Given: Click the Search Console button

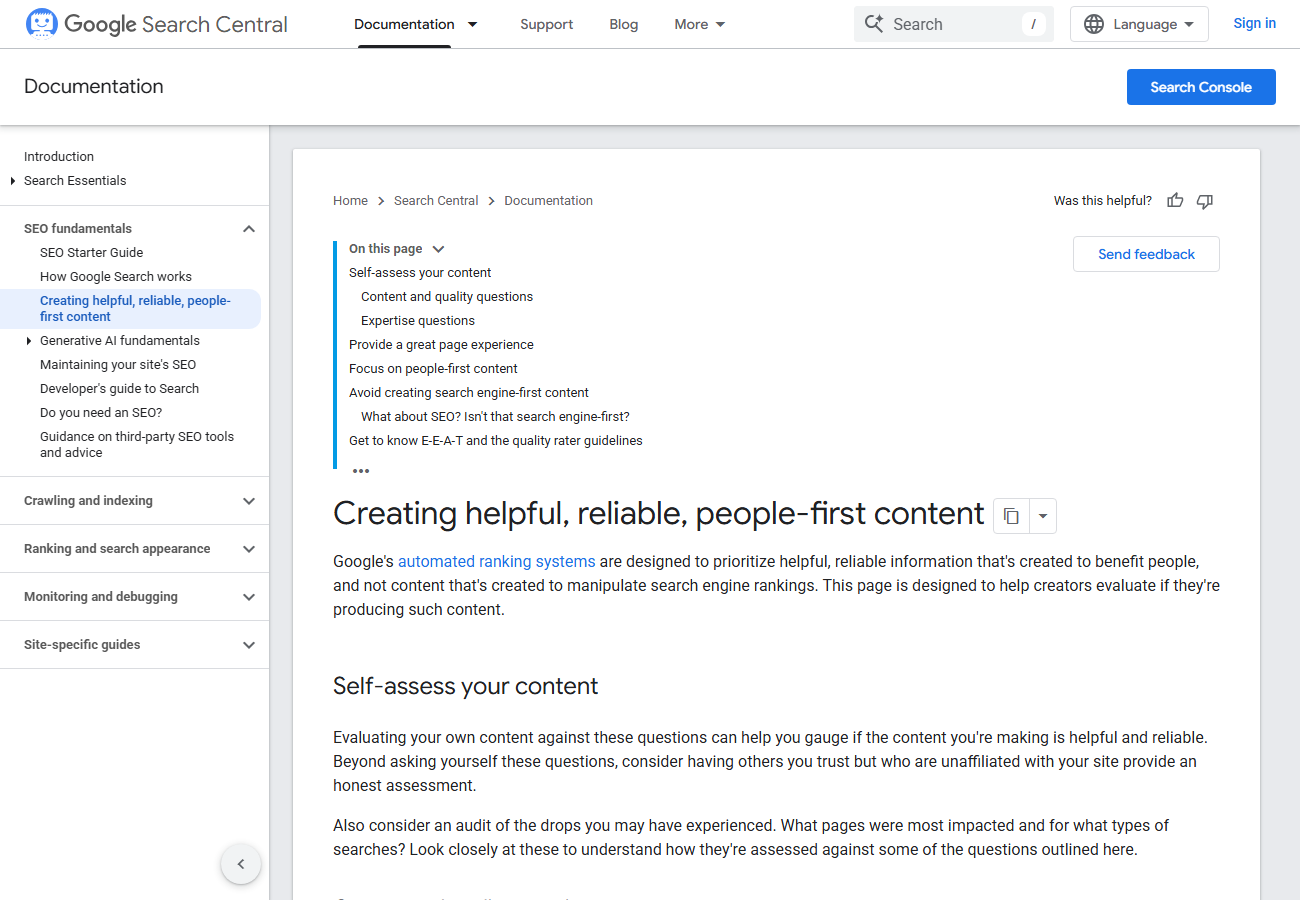Looking at the screenshot, I should coord(1201,87).
